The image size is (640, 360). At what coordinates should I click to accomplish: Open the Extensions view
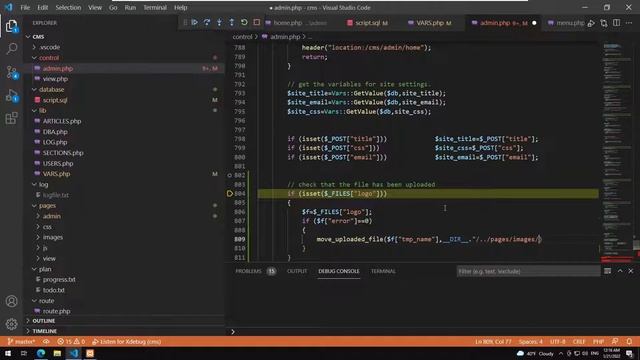coord(11,118)
